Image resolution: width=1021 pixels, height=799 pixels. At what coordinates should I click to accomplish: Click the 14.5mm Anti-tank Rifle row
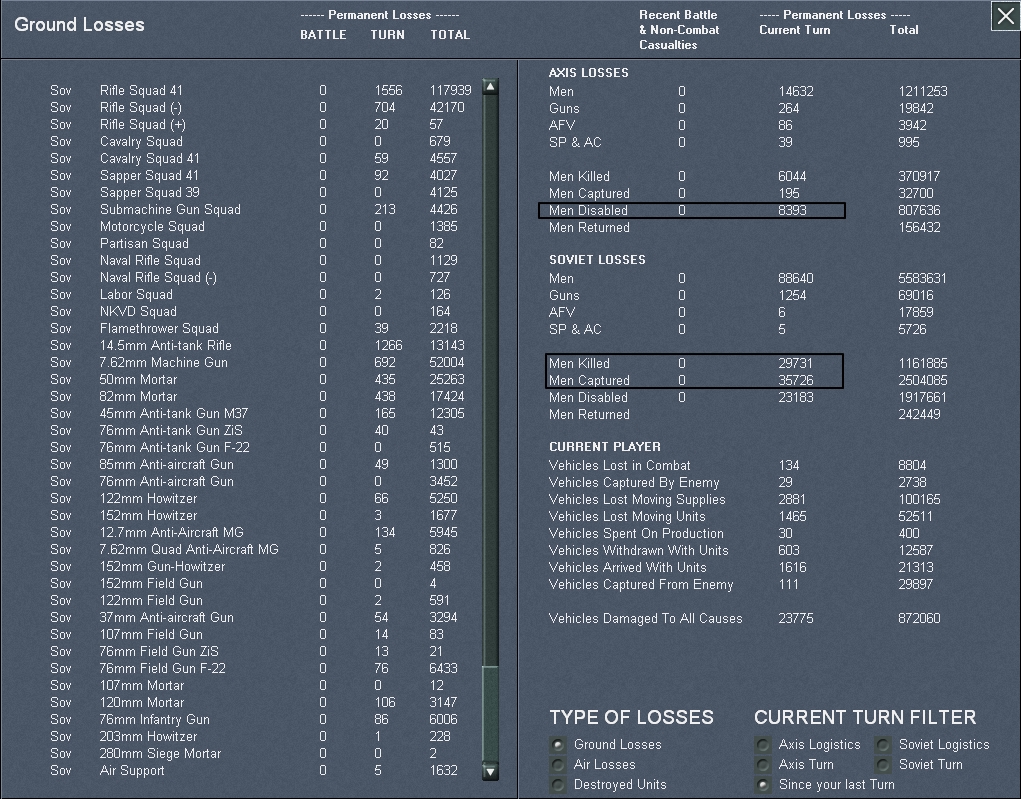(x=260, y=345)
